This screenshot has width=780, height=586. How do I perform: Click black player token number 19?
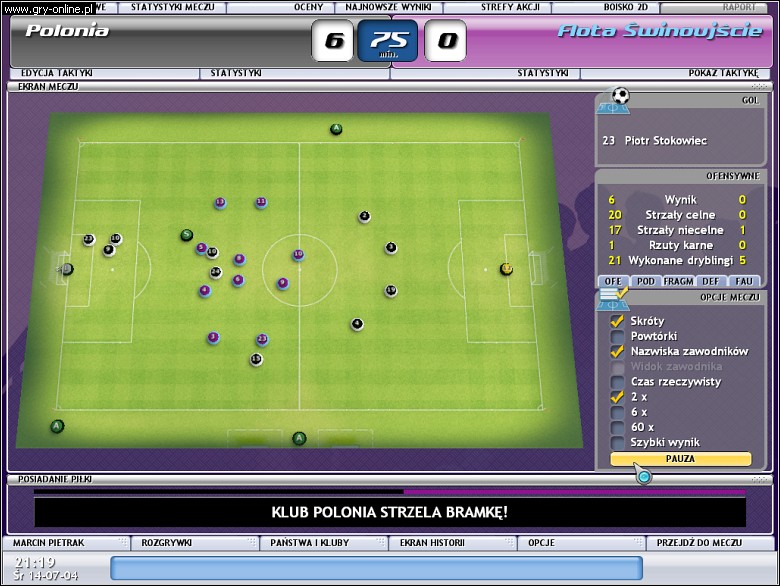coord(390,291)
